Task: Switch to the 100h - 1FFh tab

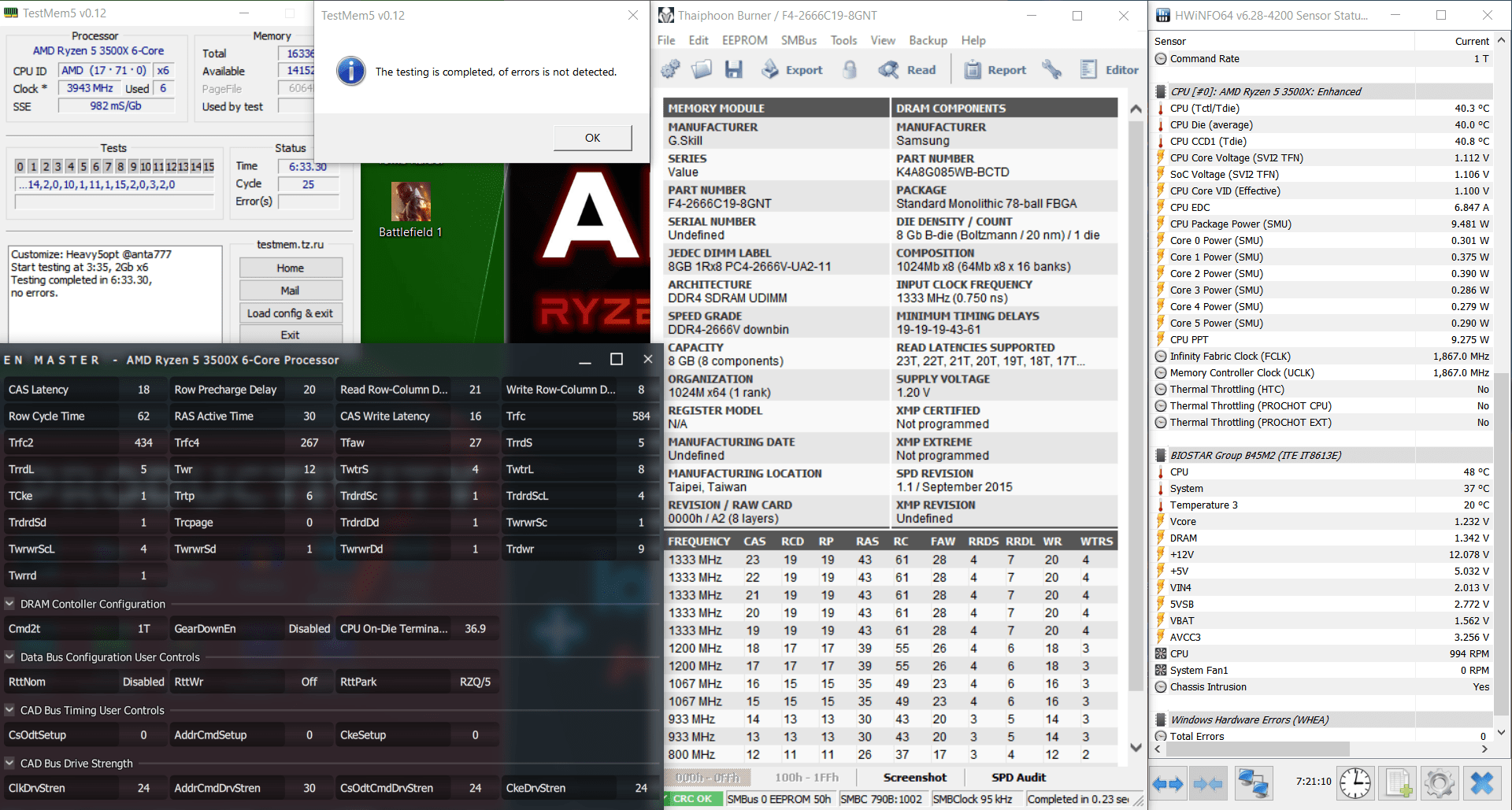Action: coord(806,778)
